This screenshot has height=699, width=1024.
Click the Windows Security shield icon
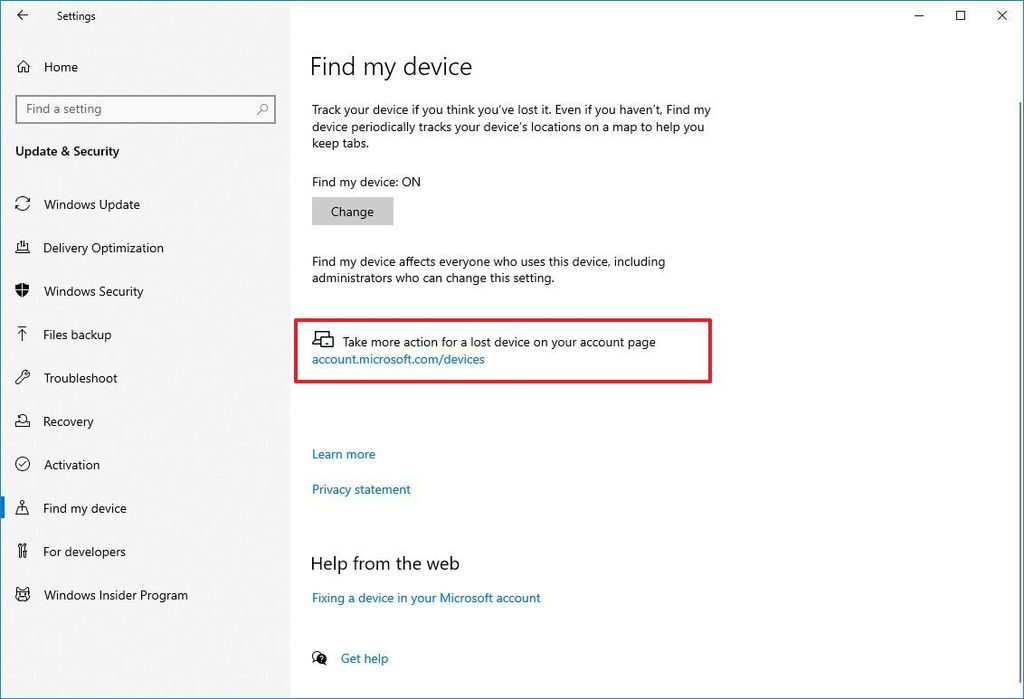tap(23, 291)
